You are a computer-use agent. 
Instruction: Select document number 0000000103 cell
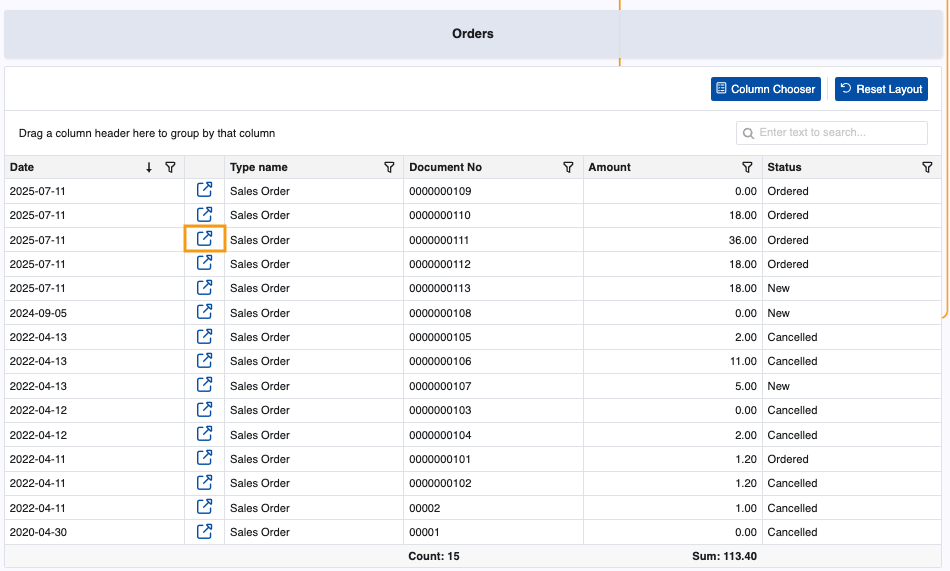point(493,410)
